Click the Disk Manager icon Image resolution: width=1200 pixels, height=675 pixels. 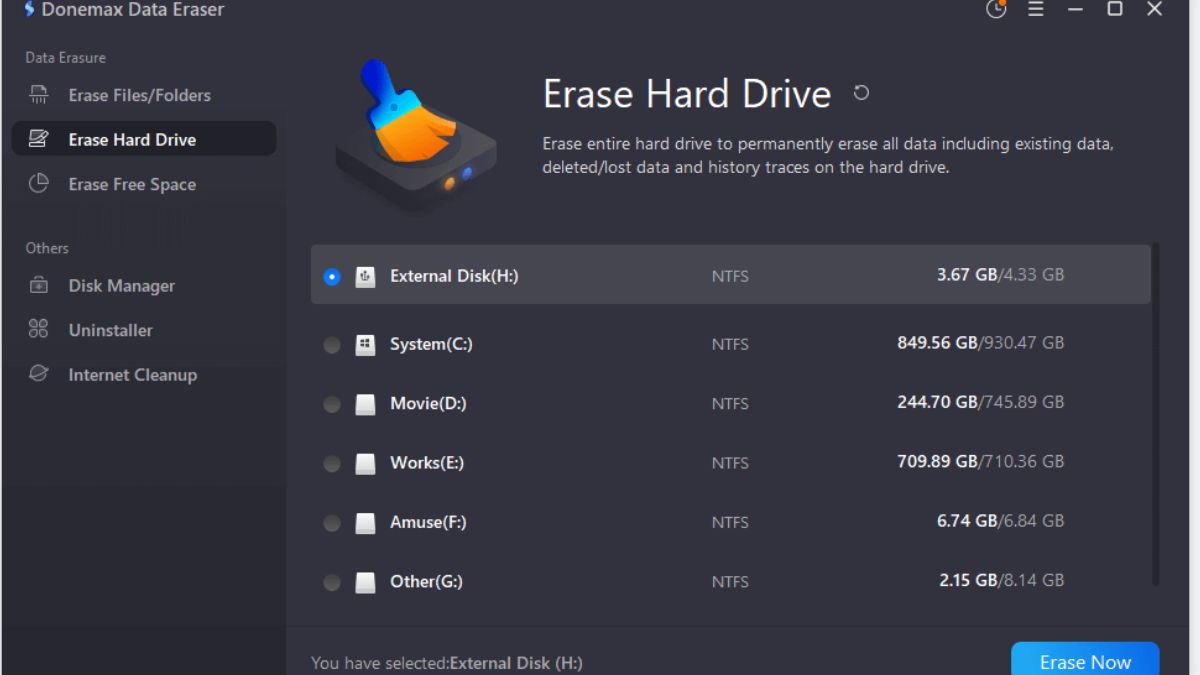click(x=38, y=285)
